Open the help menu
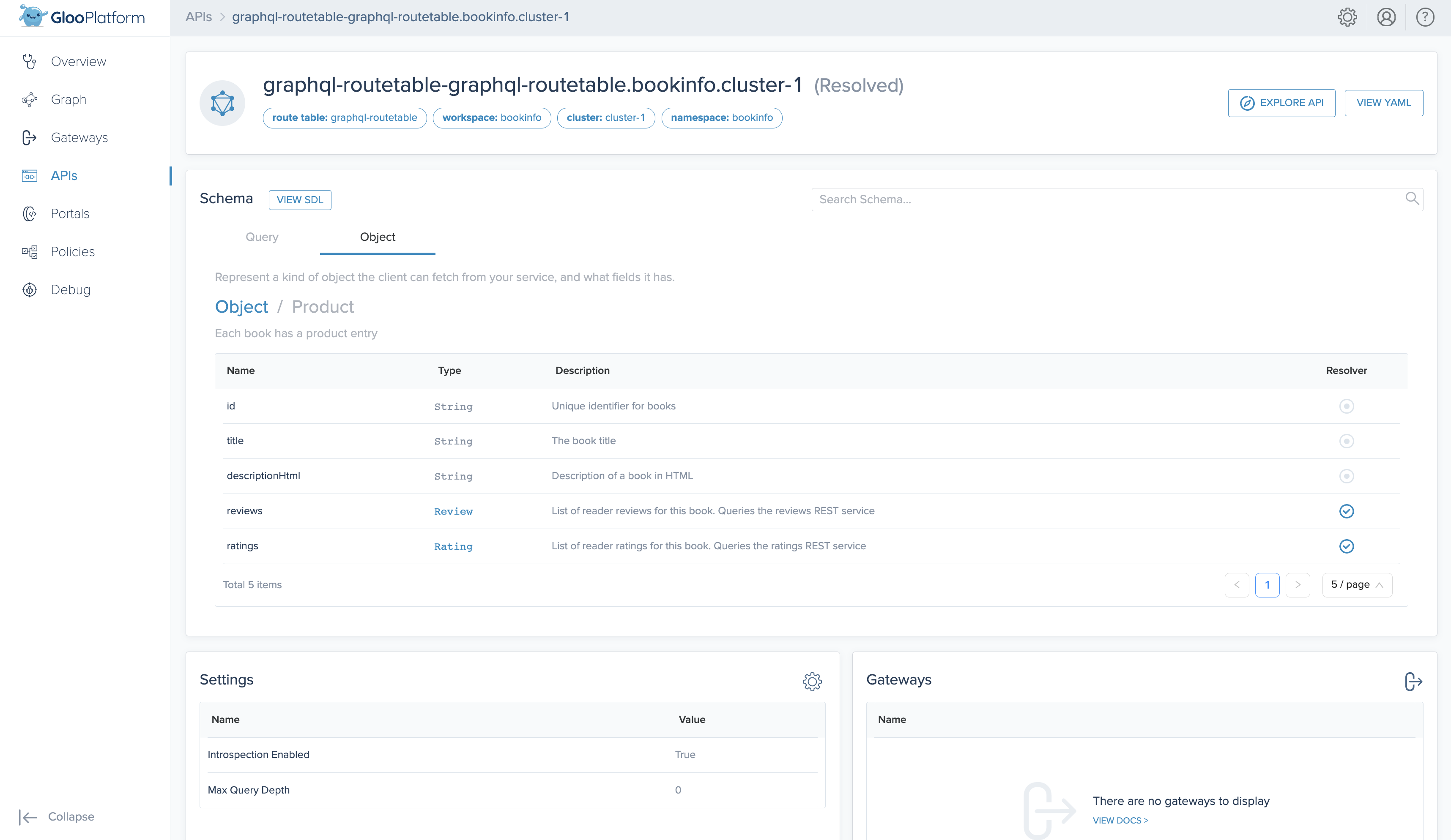Viewport: 1451px width, 840px height. click(x=1425, y=16)
